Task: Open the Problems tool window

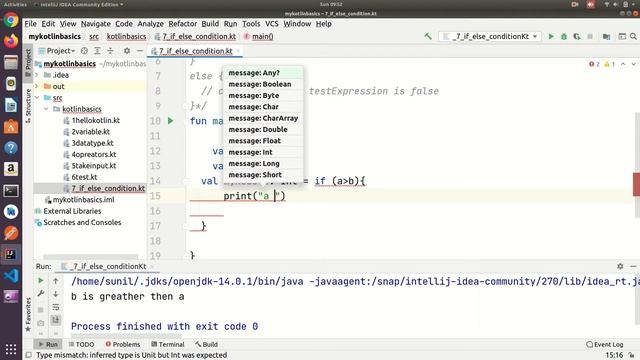Action: pos(122,344)
